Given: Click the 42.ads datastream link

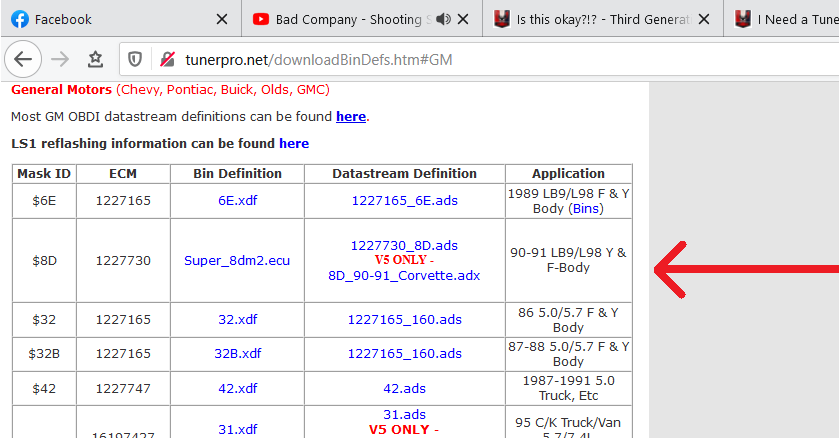Looking at the screenshot, I should 404,388.
